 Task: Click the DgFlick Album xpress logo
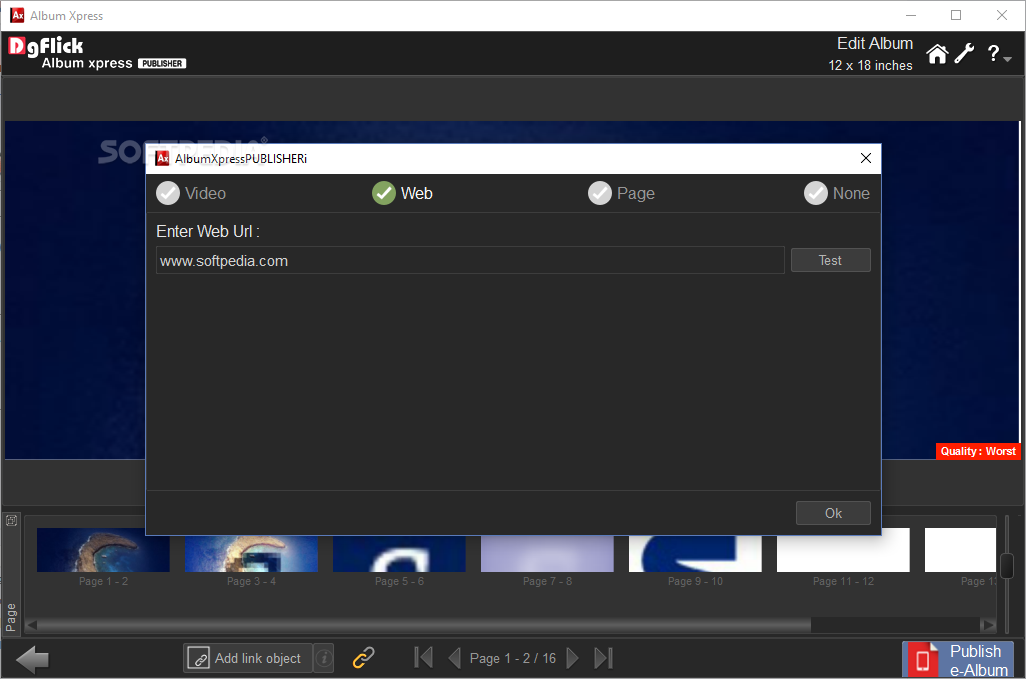[97, 53]
